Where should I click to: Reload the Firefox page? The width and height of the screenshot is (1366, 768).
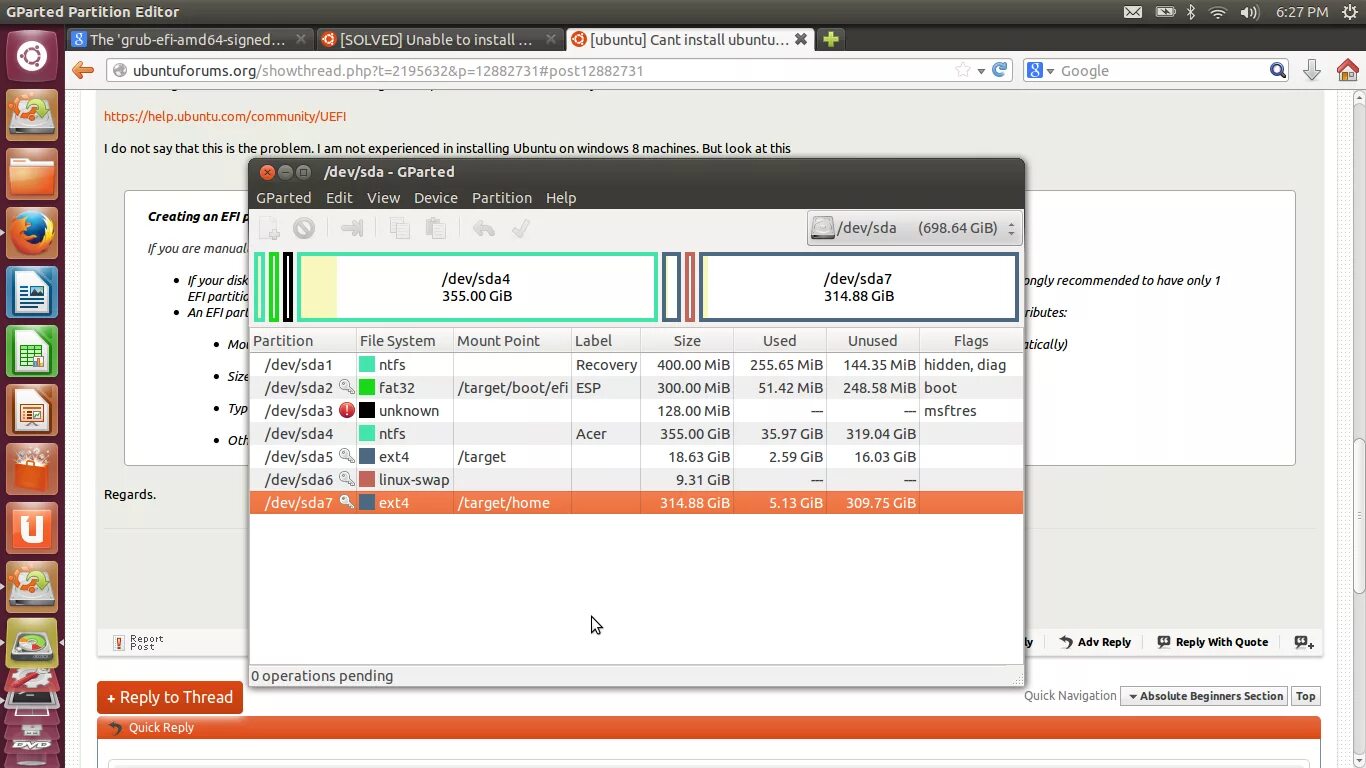tap(999, 70)
